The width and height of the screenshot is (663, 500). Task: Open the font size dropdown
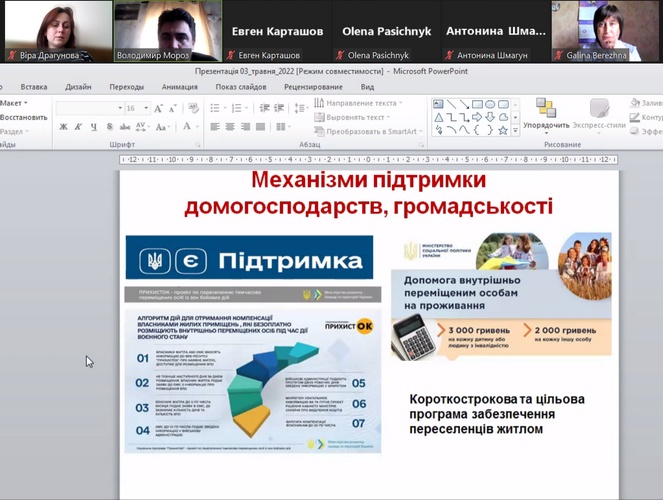click(x=146, y=108)
